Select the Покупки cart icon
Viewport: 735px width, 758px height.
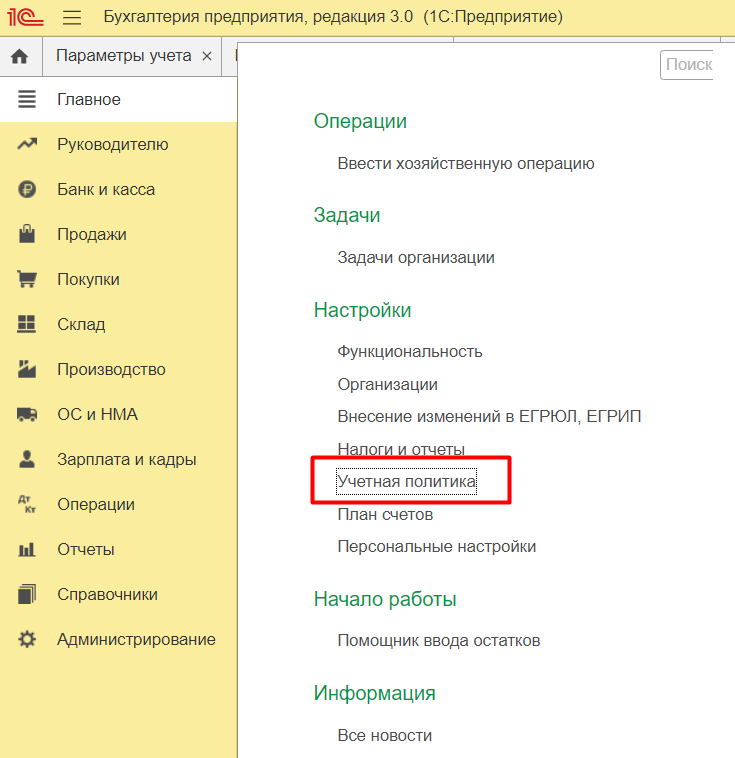coord(27,280)
